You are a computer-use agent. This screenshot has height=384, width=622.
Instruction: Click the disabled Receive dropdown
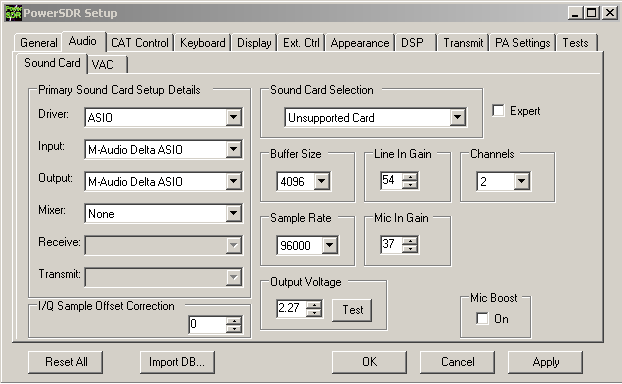click(x=163, y=246)
